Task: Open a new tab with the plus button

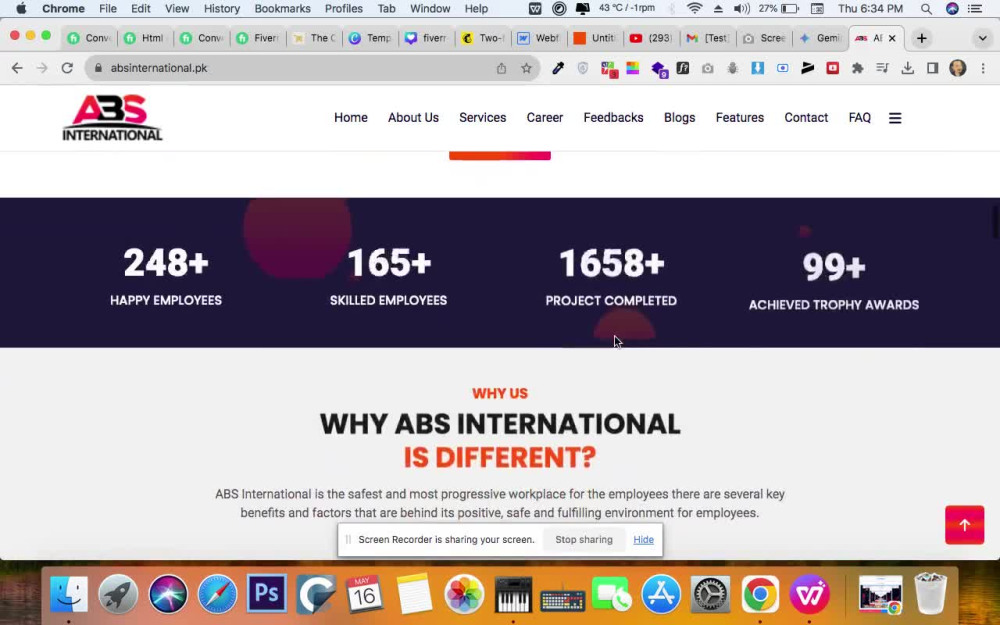Action: pyautogui.click(x=922, y=38)
